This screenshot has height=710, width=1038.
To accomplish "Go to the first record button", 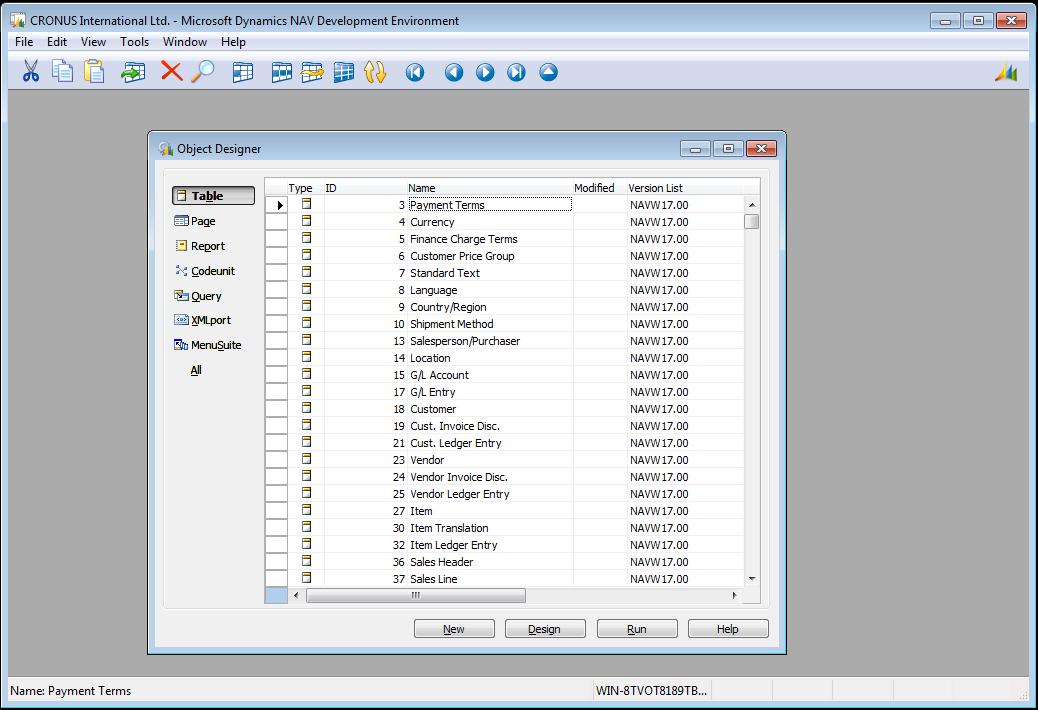I will pyautogui.click(x=415, y=72).
